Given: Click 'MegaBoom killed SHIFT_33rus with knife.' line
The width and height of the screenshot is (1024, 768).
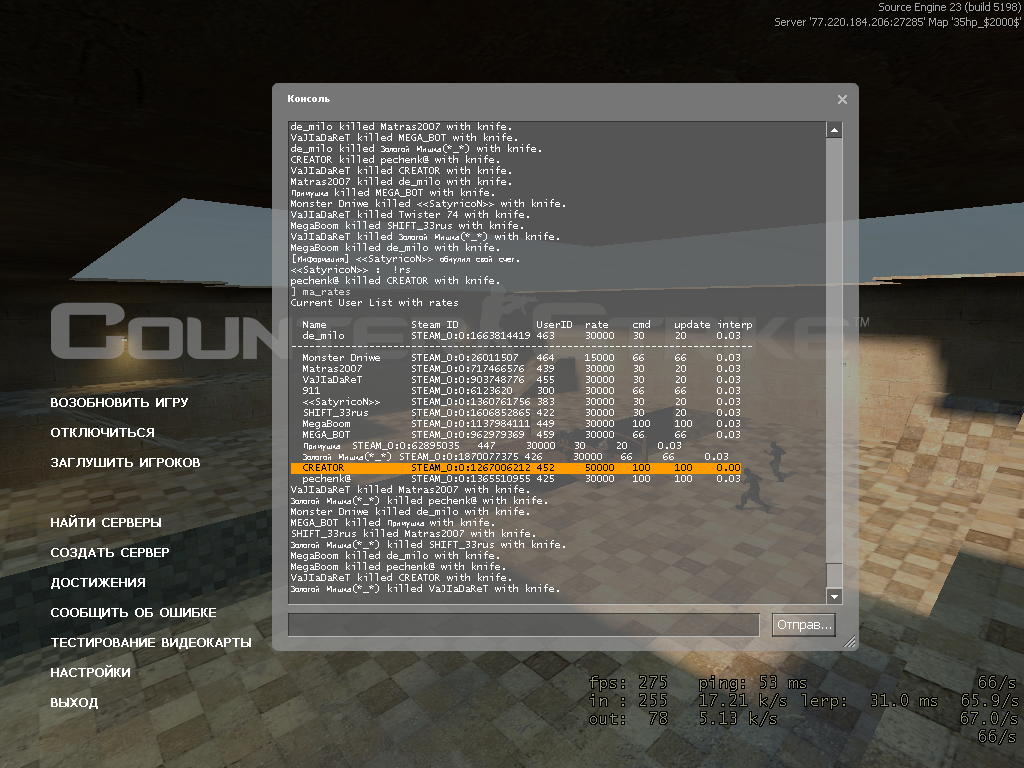Looking at the screenshot, I should click(407, 226).
